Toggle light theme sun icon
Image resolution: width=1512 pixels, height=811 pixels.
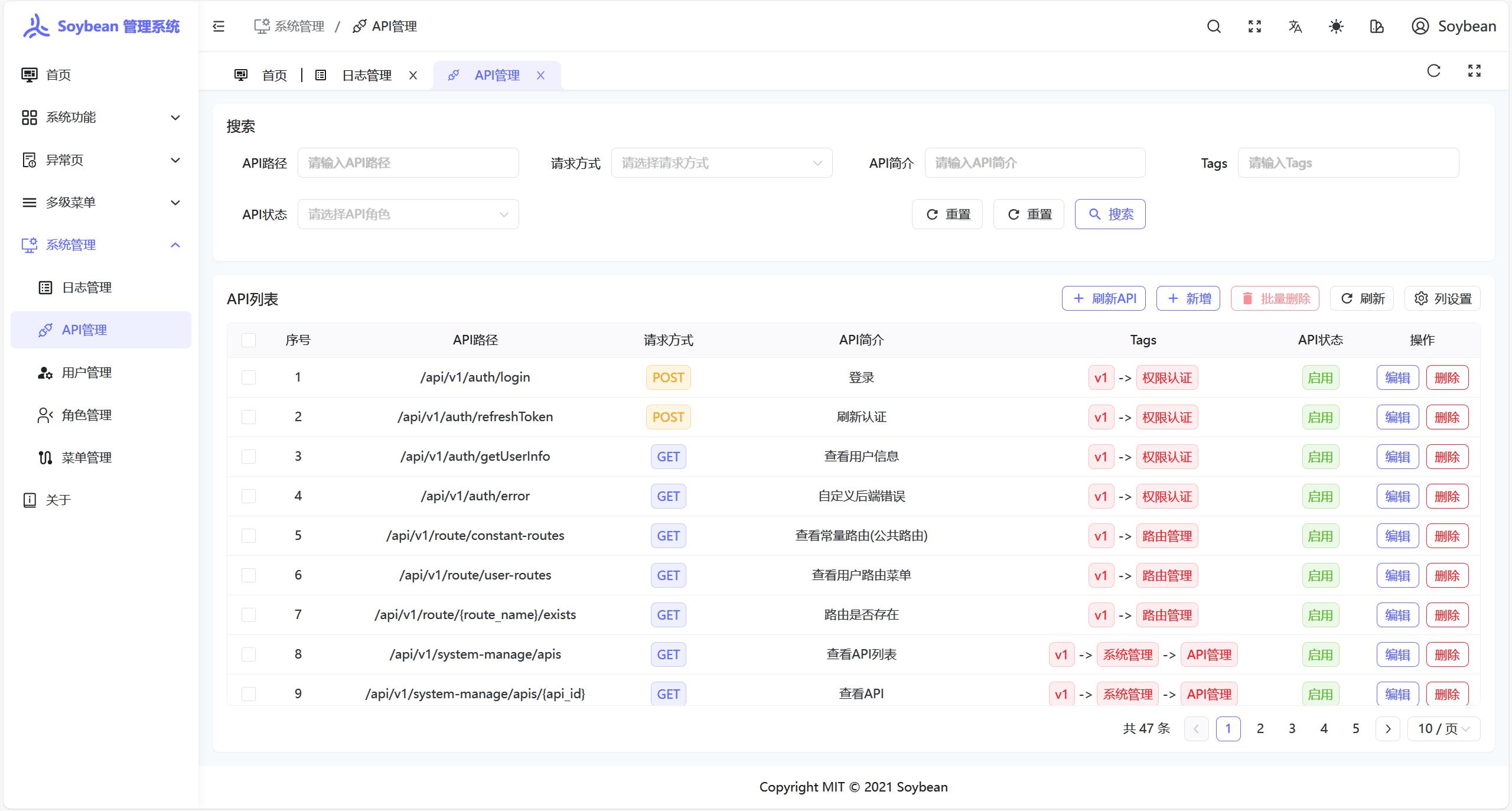pos(1336,27)
